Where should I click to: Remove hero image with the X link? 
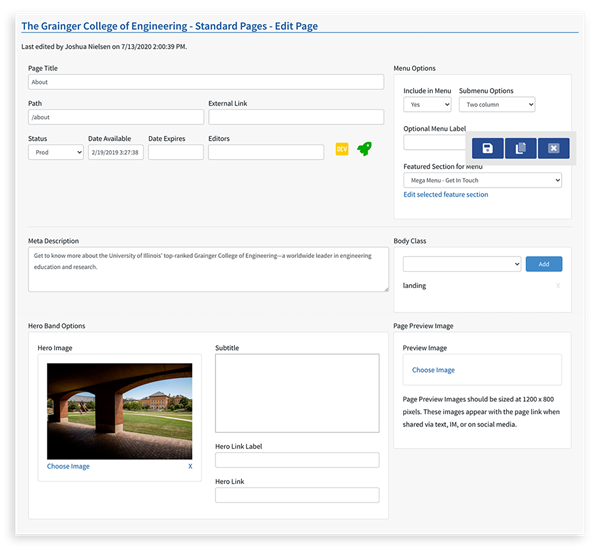click(190, 466)
